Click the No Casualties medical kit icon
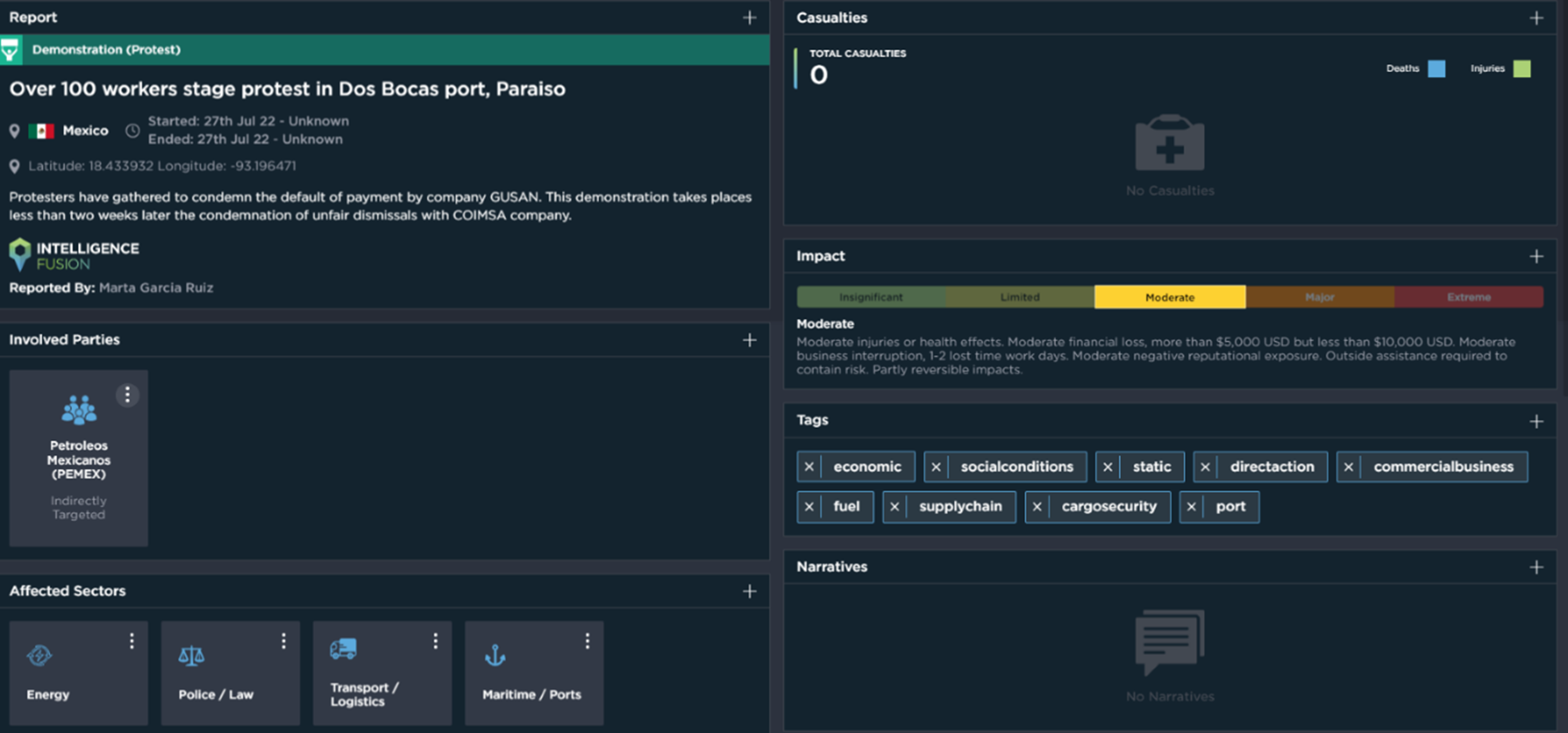Screen dimensions: 1568x733 tap(1169, 143)
